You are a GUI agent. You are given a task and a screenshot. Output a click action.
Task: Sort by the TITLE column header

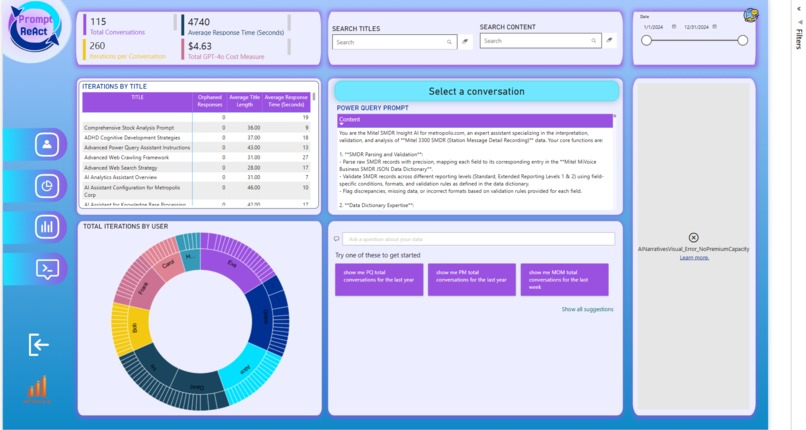pyautogui.click(x=137, y=102)
